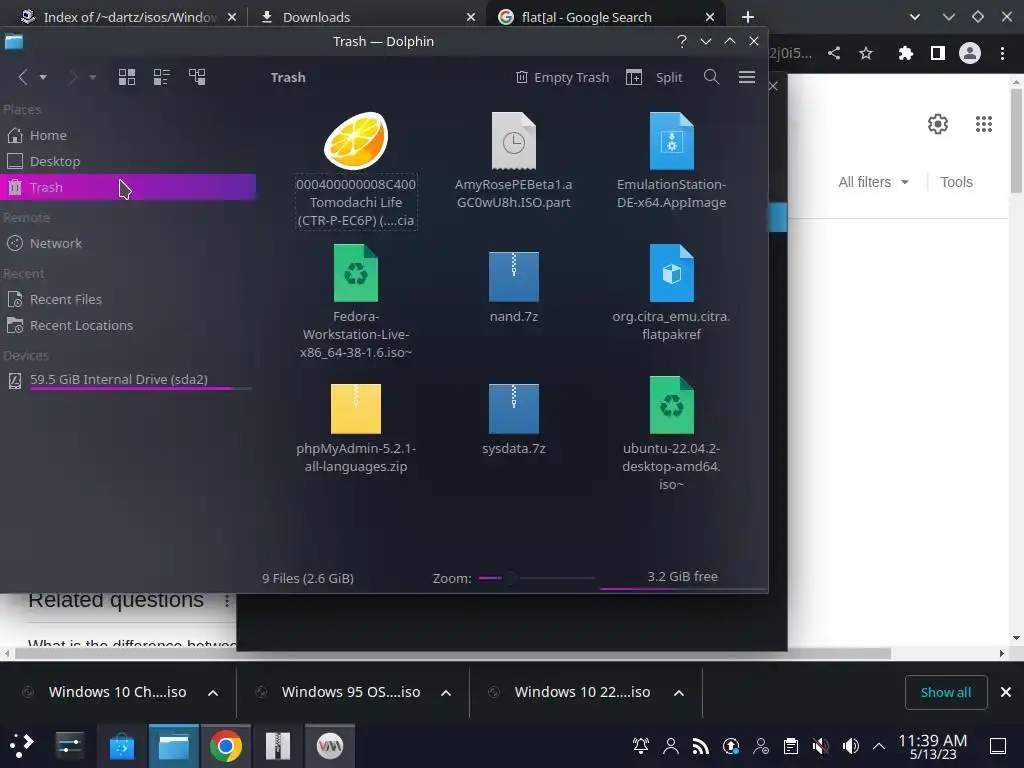
Task: Open Recent Locations entry
Action: 128,325
